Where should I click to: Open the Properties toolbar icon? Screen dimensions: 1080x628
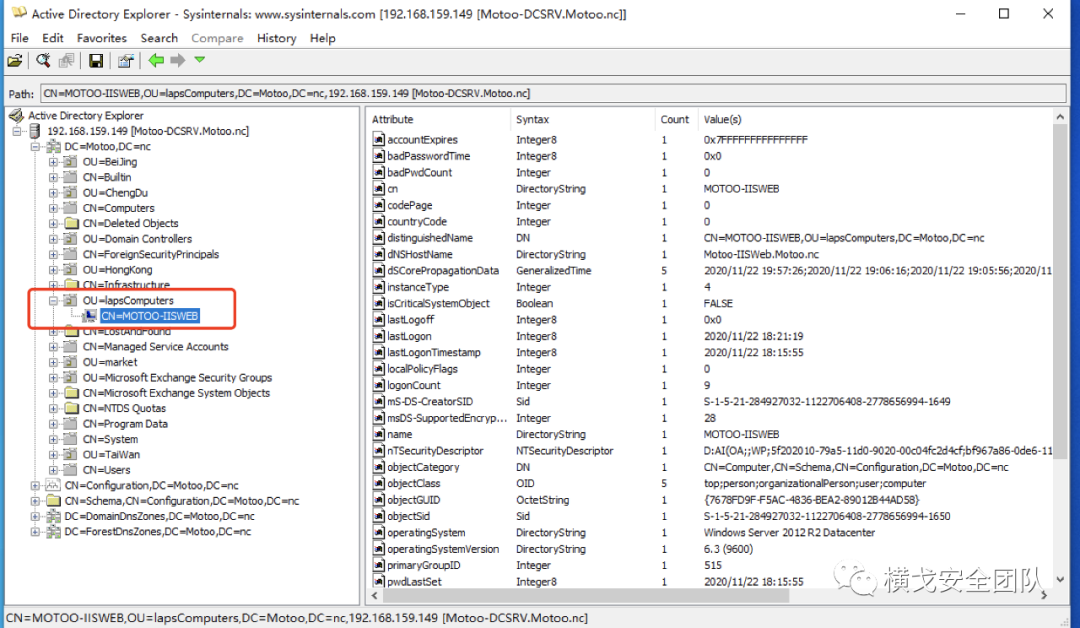(x=125, y=60)
